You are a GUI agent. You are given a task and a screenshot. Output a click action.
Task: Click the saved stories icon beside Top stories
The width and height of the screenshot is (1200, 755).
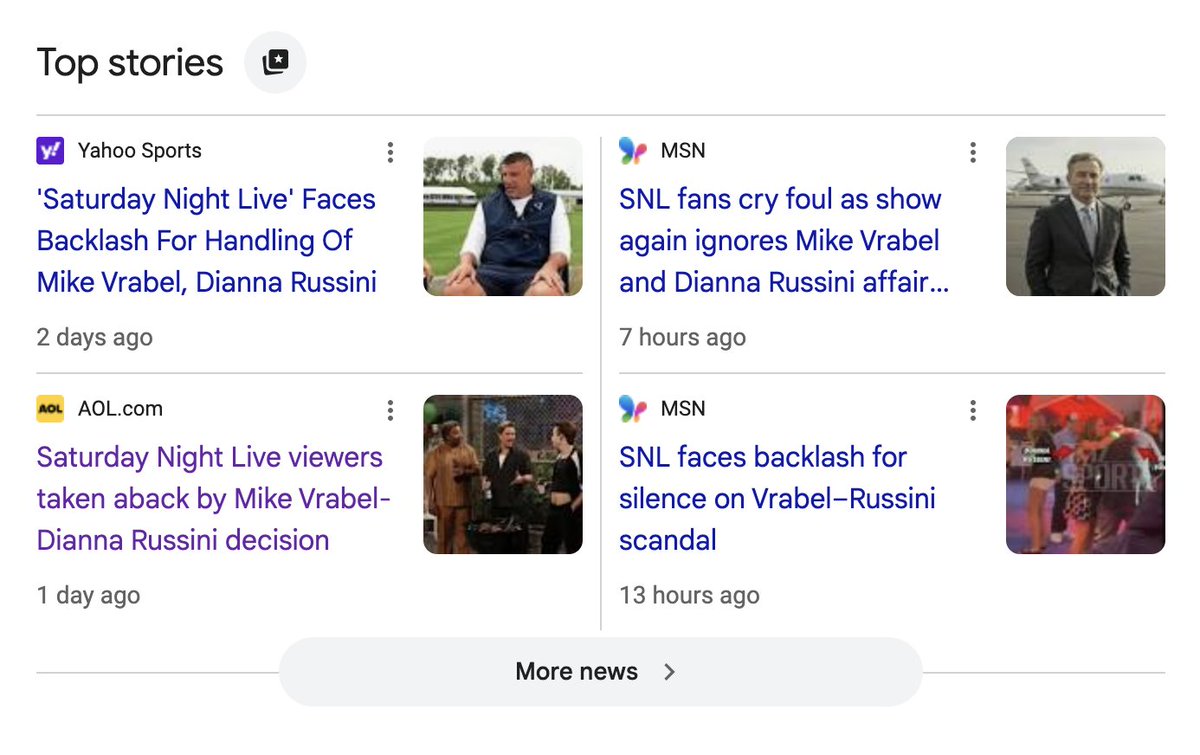(x=275, y=63)
